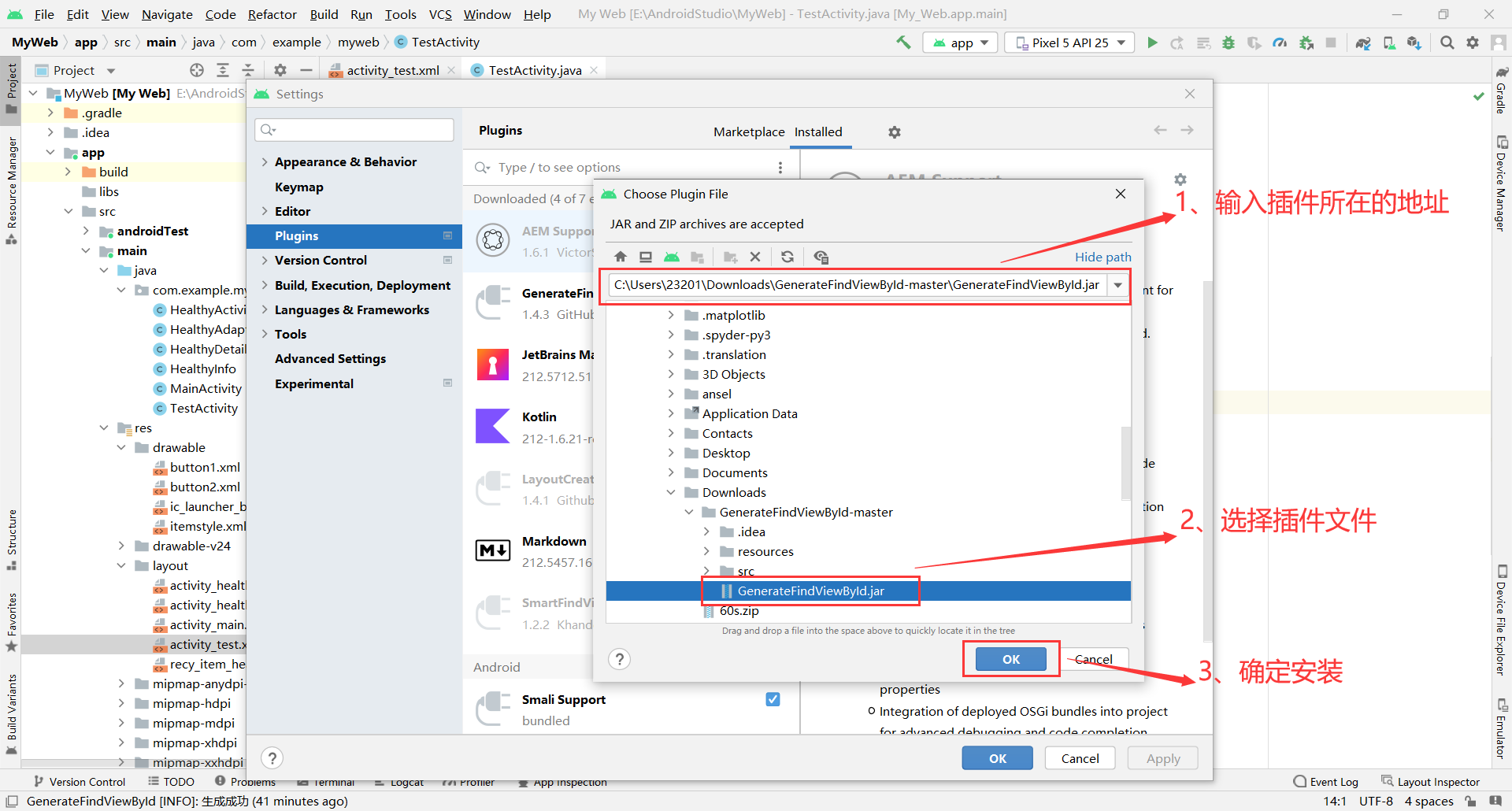This screenshot has width=1512, height=811.
Task: Click the Show hidden files icon in file chooser
Action: 821,257
